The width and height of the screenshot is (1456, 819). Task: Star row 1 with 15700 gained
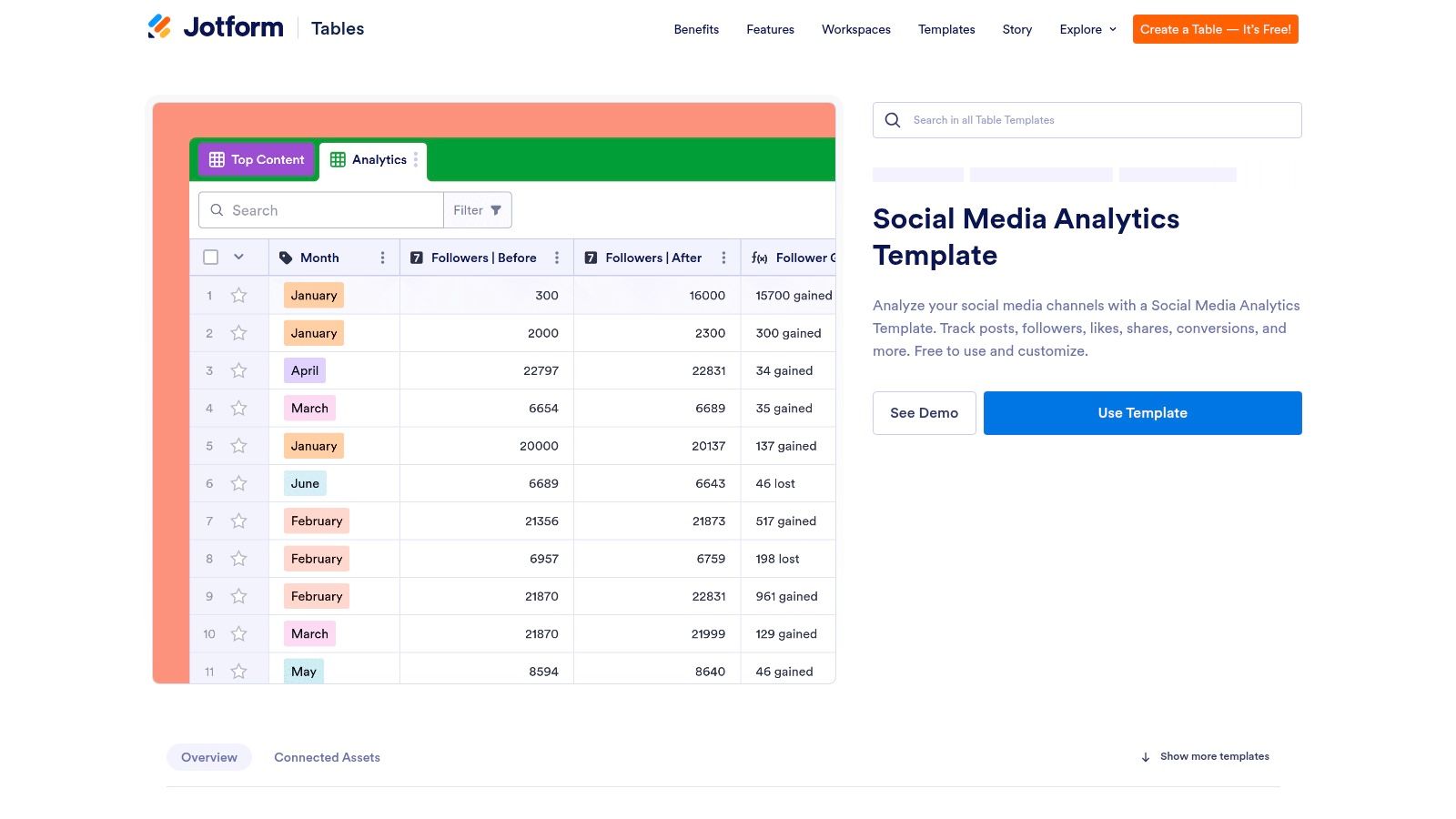[x=238, y=295]
